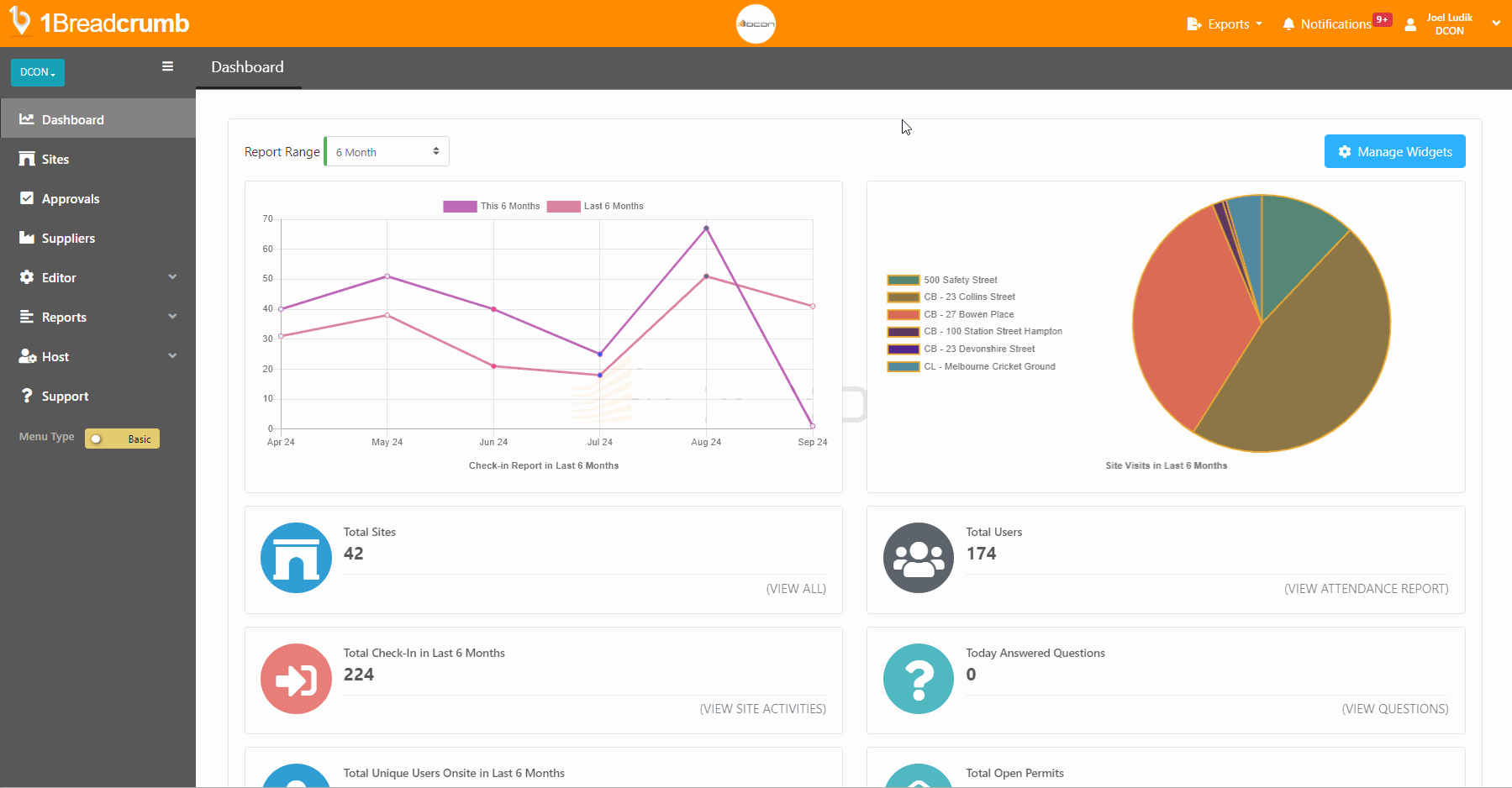Click the Editor gear icon

(x=27, y=277)
